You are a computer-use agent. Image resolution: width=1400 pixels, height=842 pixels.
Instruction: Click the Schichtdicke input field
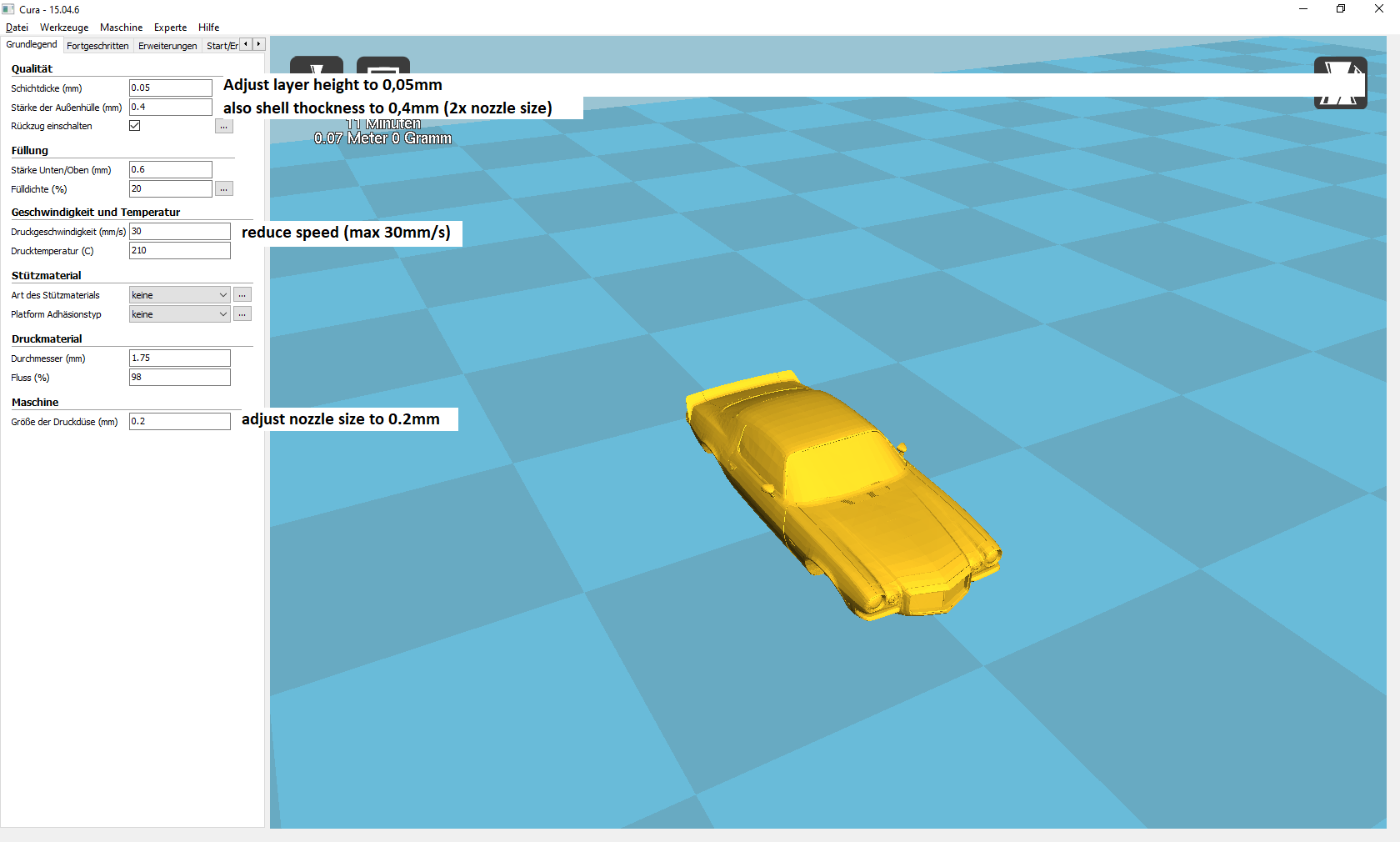pyautogui.click(x=170, y=88)
